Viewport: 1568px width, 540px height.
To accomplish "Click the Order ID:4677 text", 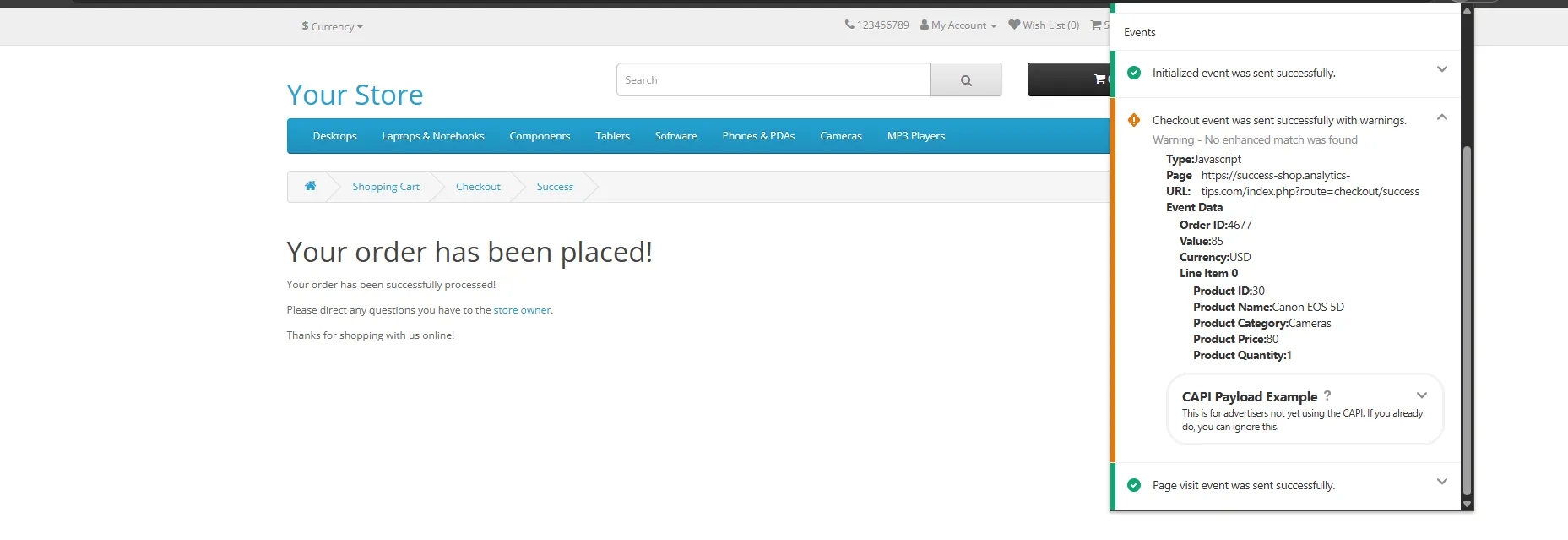I will [x=1216, y=225].
